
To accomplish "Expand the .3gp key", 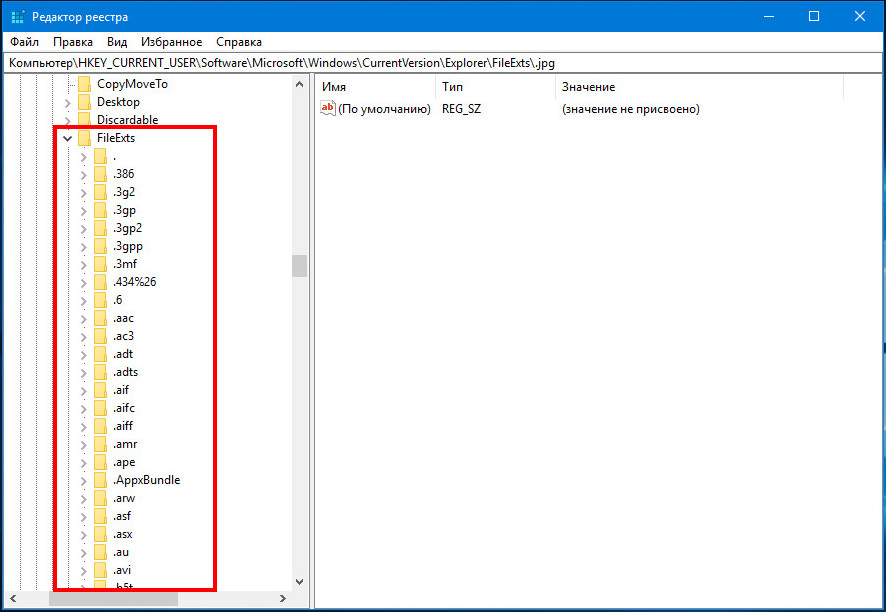I will (84, 210).
